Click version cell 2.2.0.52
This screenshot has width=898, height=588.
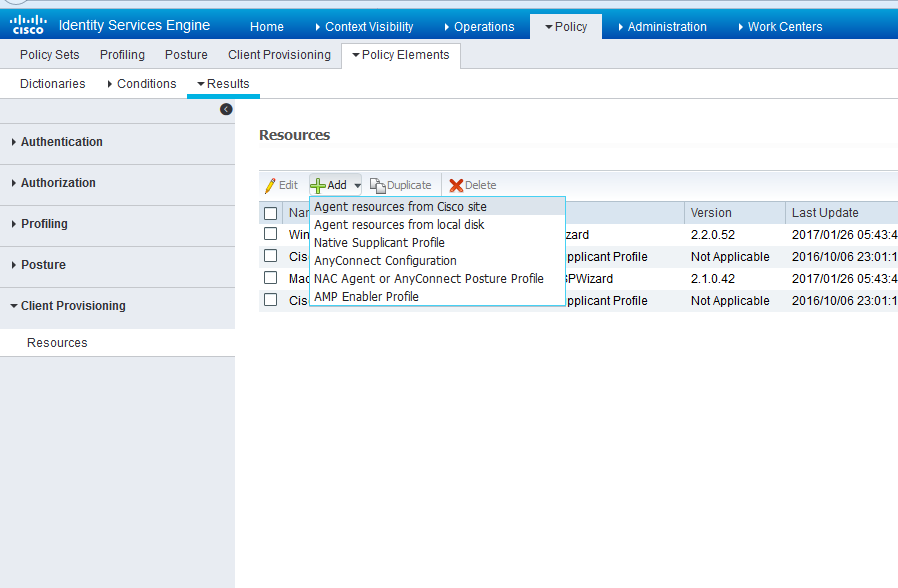(x=712, y=235)
